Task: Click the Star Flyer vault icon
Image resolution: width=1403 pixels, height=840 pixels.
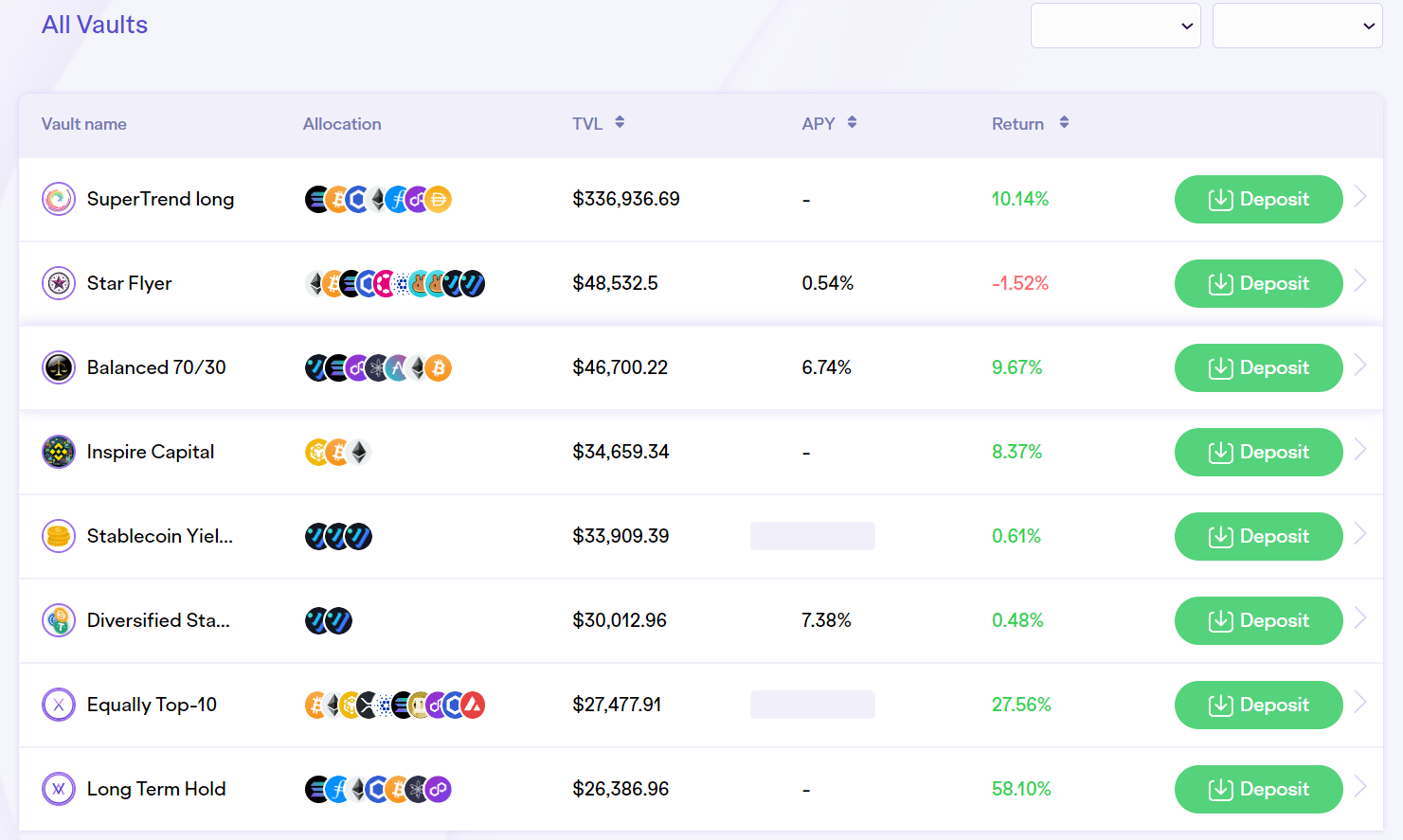Action: 59,283
